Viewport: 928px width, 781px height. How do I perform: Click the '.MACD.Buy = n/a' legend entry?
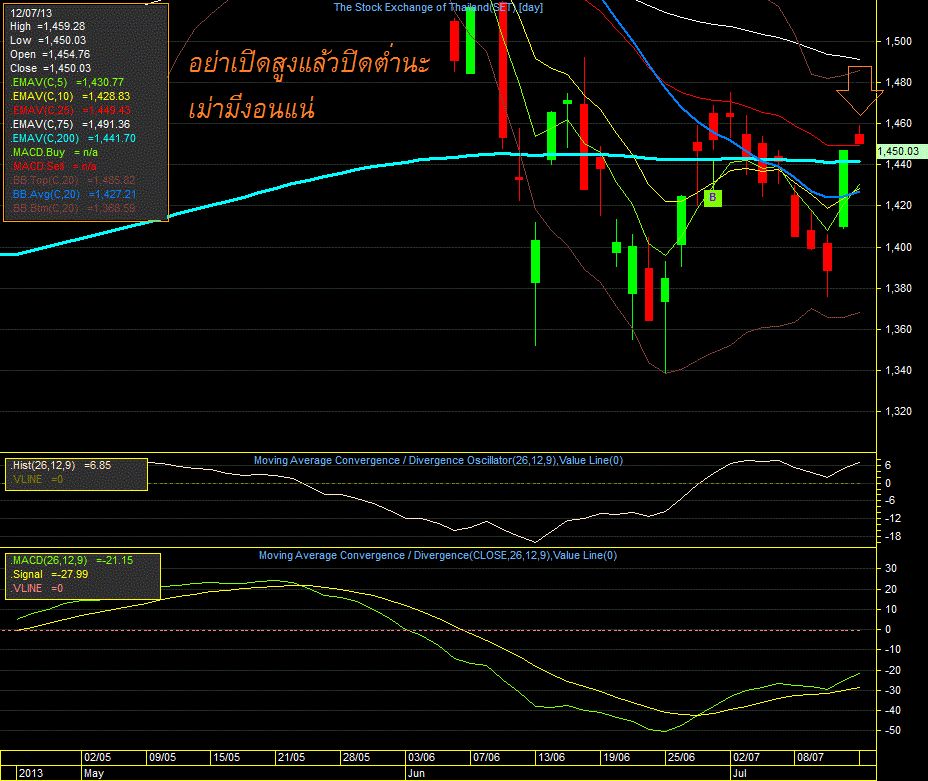click(x=54, y=152)
